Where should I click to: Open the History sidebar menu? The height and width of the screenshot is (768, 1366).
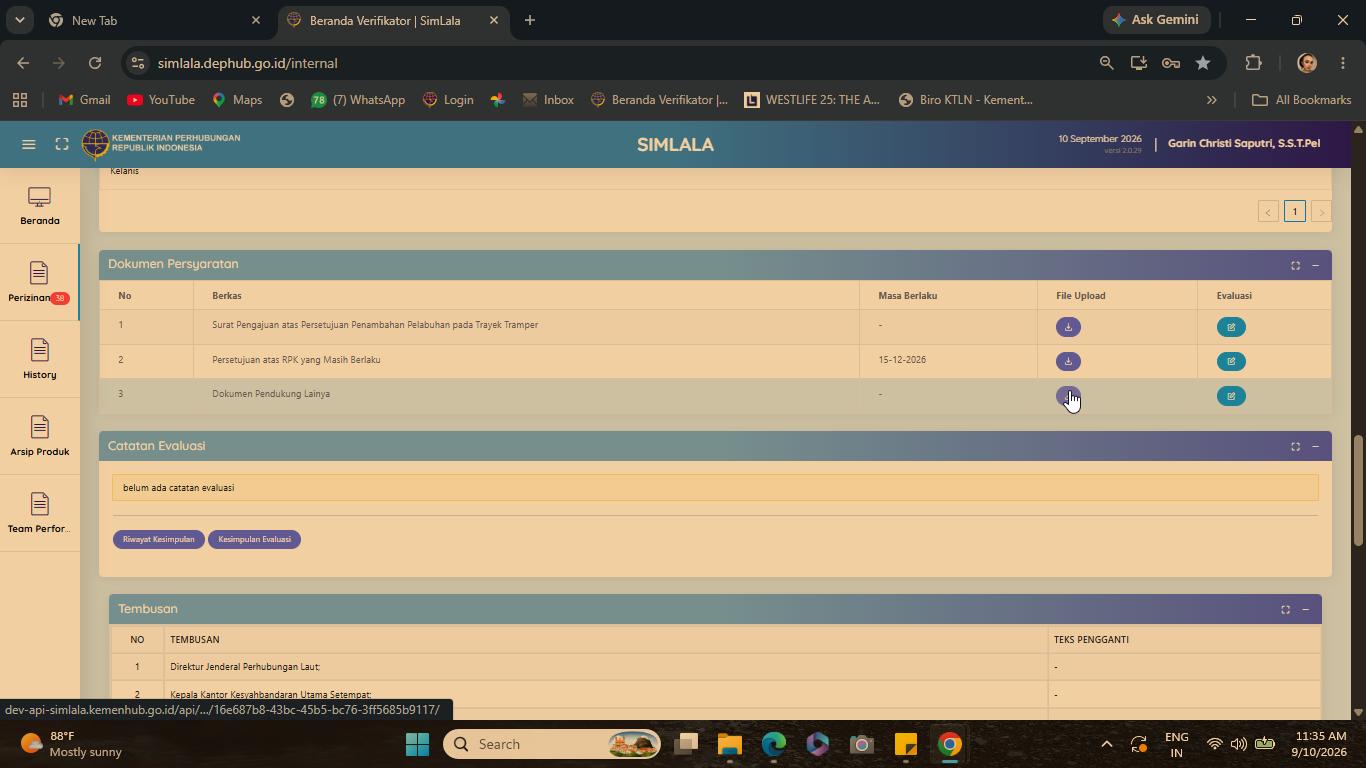click(39, 359)
